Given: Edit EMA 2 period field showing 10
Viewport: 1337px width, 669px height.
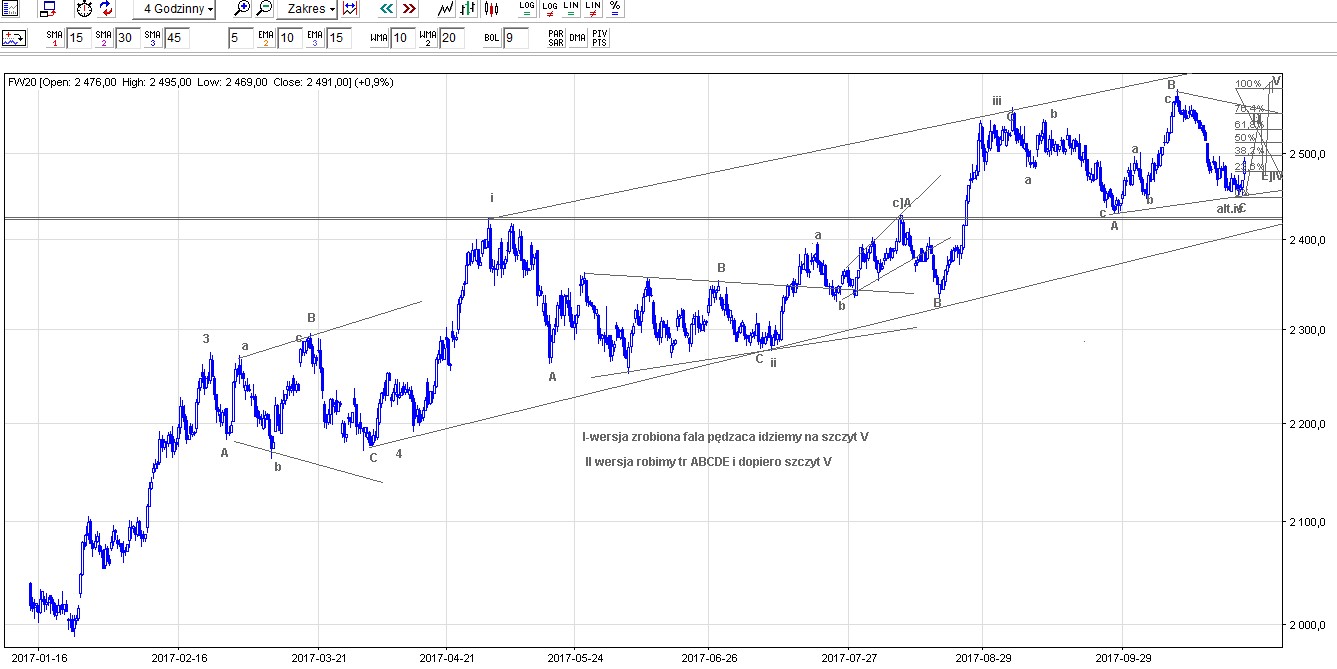Looking at the screenshot, I should (x=289, y=38).
